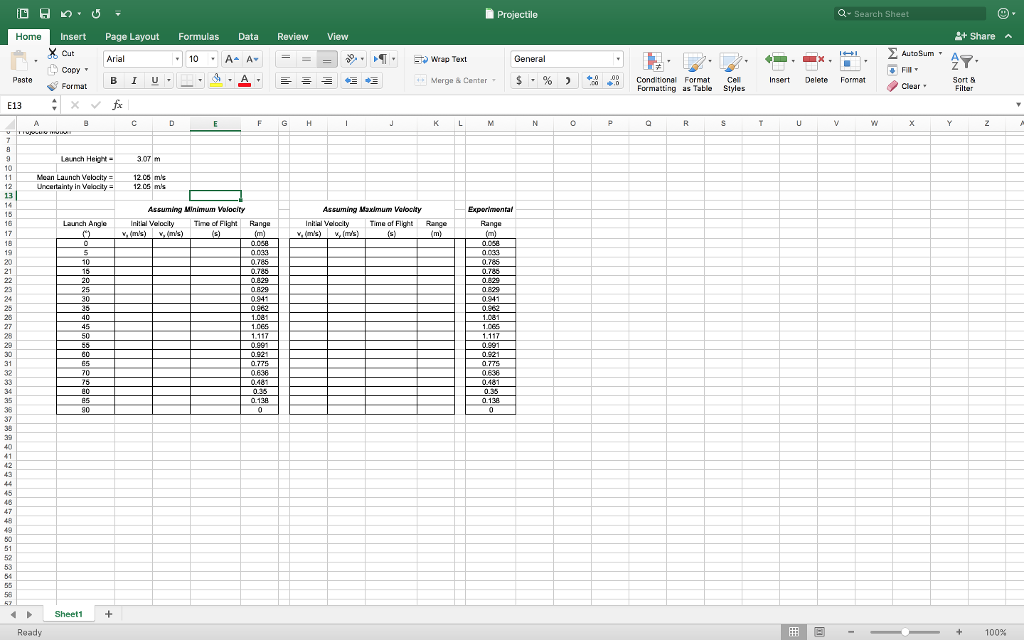
Task: Apply italic formatting
Action: pyautogui.click(x=134, y=79)
